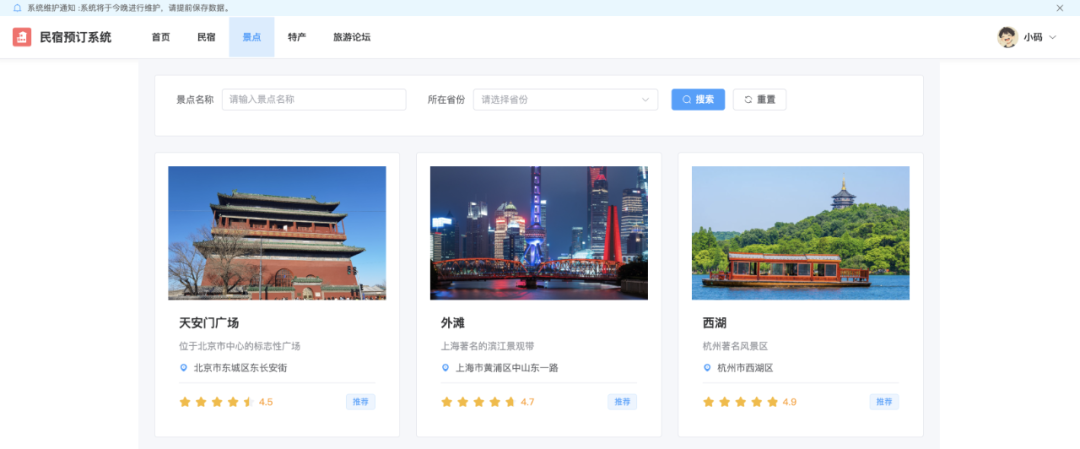
Task: Click the address 上海市黄浦区中山东一路
Action: [x=507, y=368]
